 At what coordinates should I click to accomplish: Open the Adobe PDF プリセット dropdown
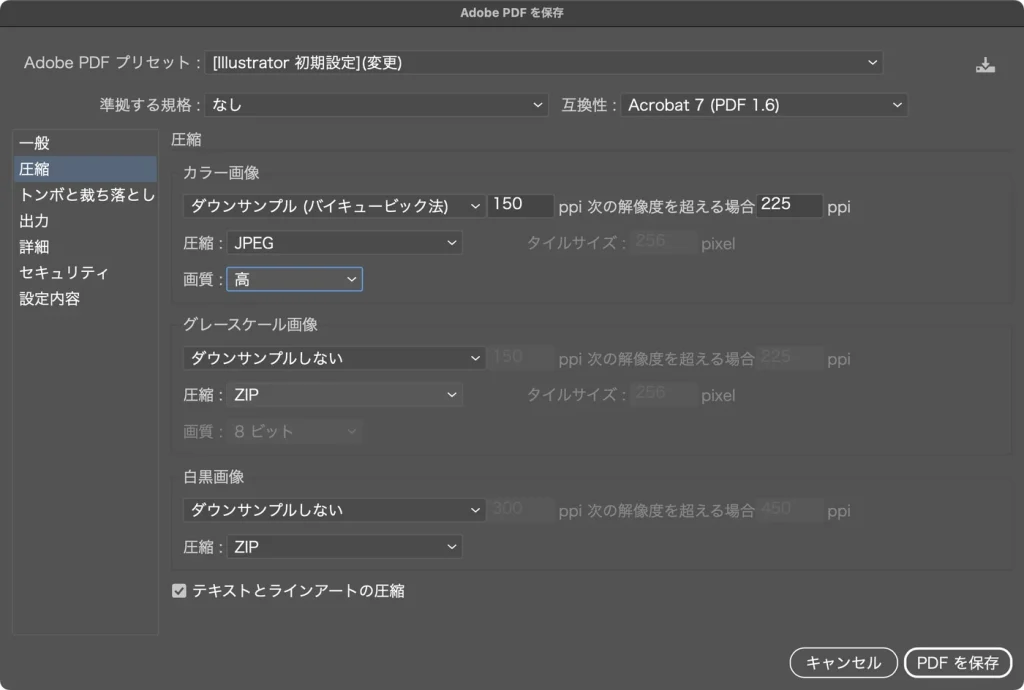coord(544,63)
